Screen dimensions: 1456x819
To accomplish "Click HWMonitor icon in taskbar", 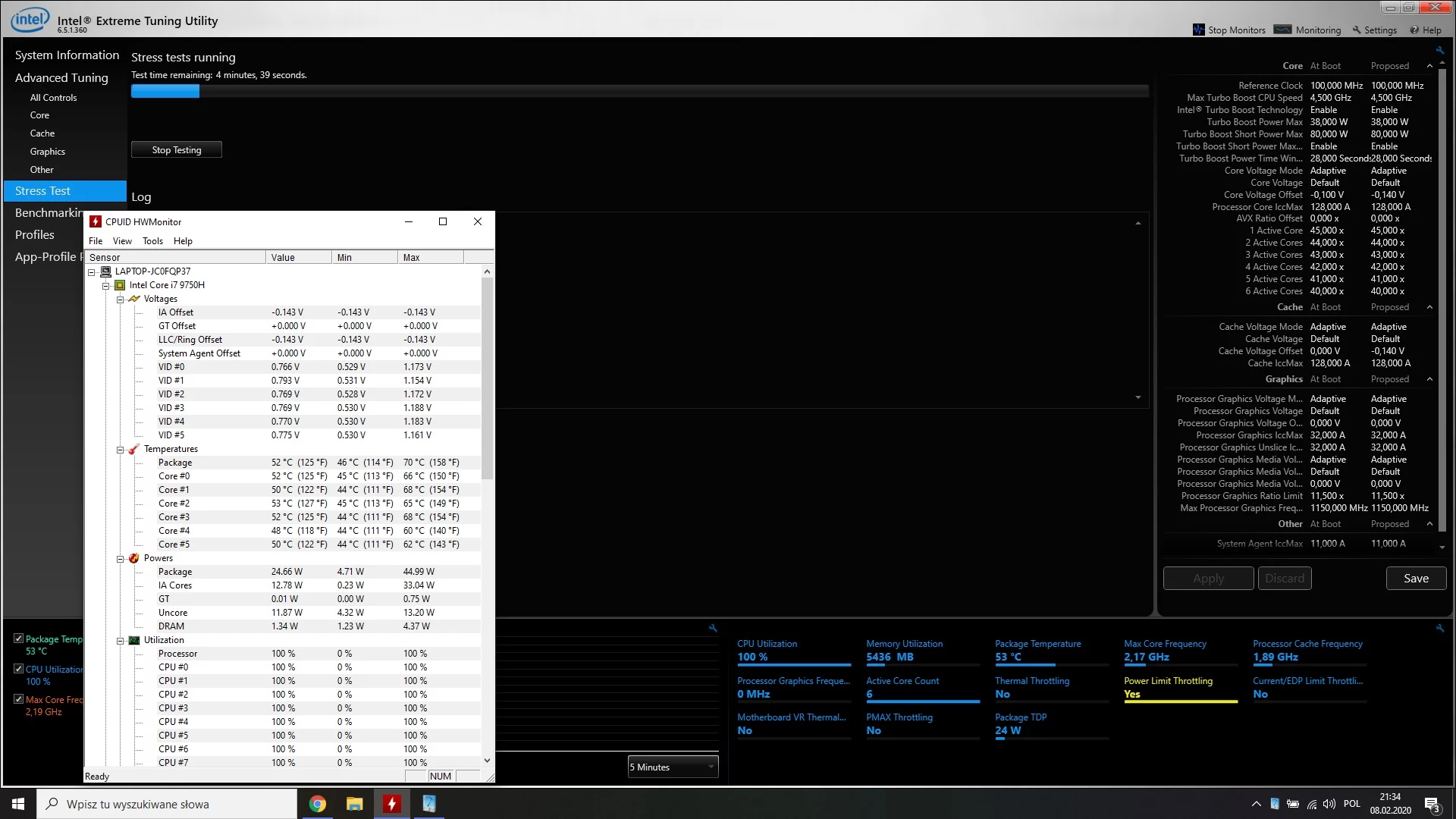I will [391, 804].
